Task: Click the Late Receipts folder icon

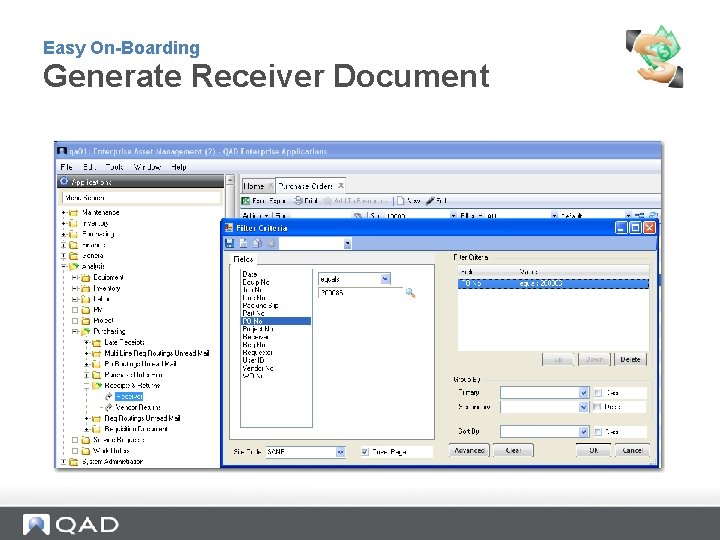Action: coord(96,343)
